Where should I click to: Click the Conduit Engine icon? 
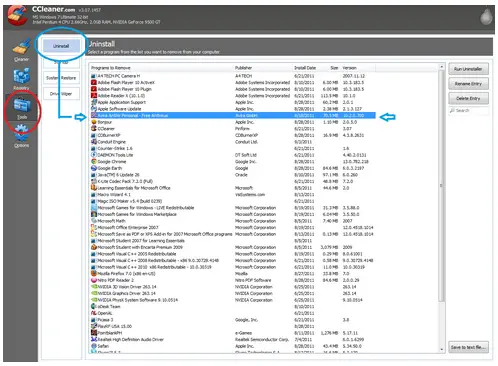click(94, 142)
